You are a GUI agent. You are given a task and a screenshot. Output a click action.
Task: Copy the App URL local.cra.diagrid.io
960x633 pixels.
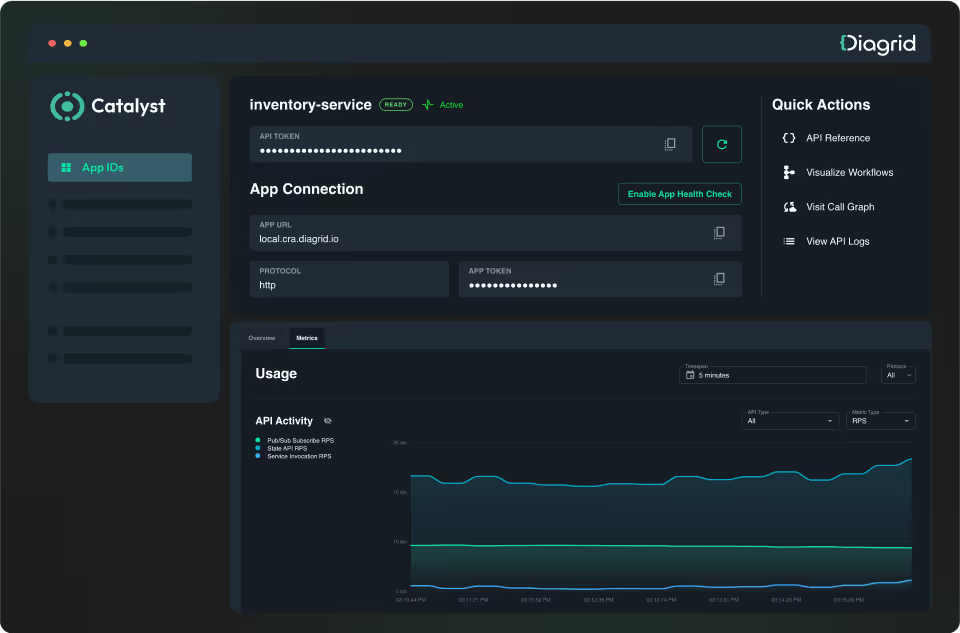719,232
